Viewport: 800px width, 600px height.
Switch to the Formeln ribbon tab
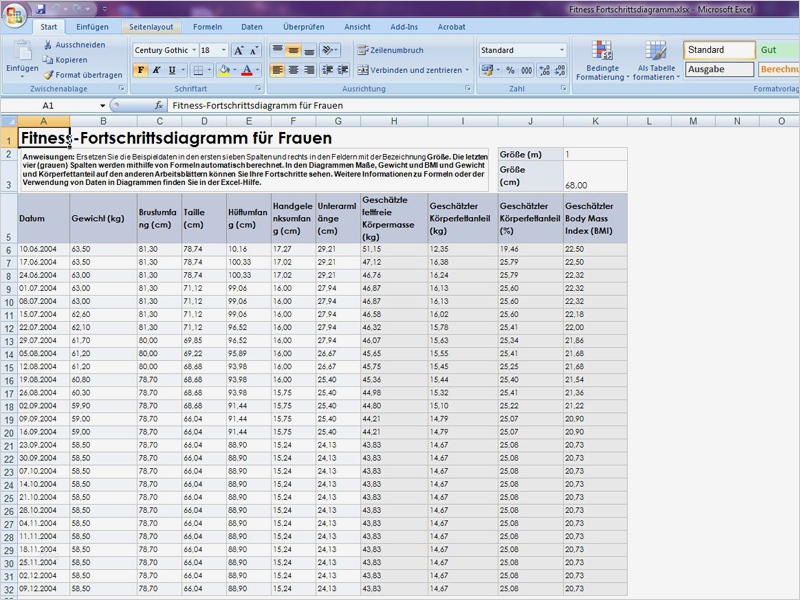pos(207,27)
